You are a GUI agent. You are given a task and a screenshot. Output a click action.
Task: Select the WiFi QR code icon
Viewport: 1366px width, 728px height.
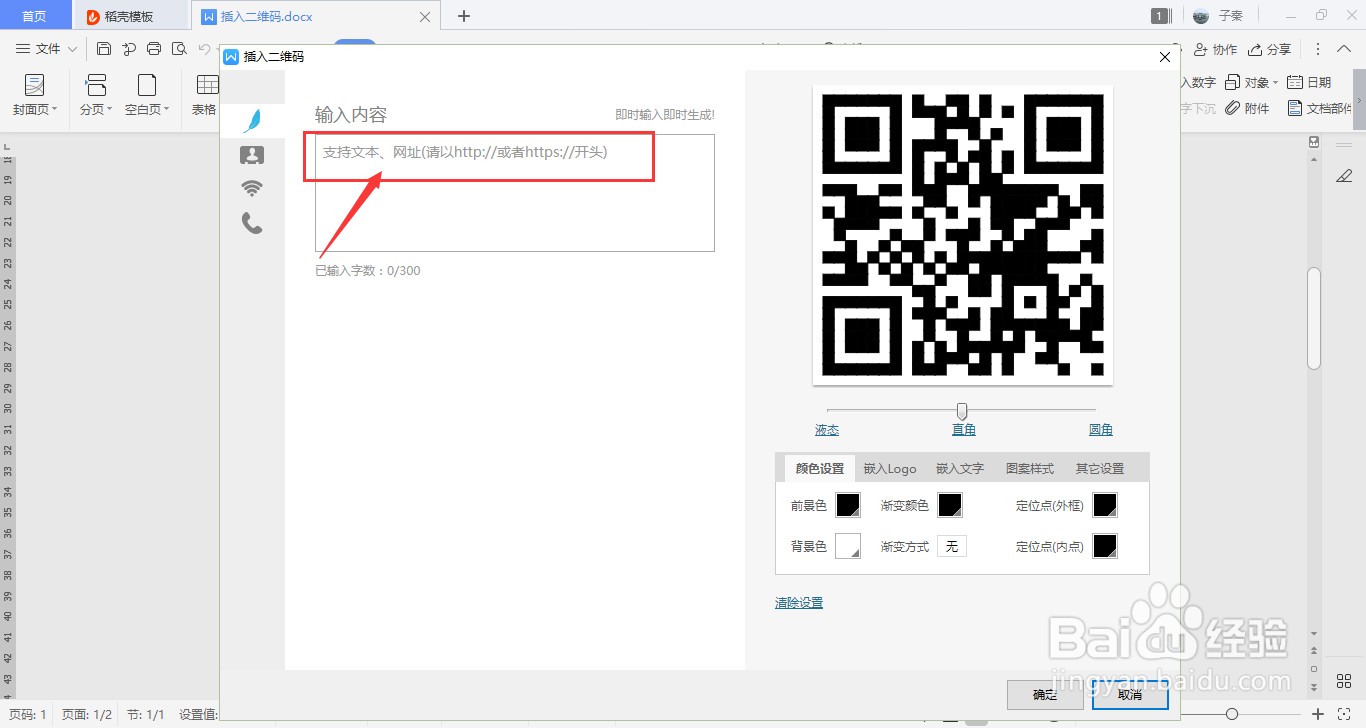pos(252,188)
